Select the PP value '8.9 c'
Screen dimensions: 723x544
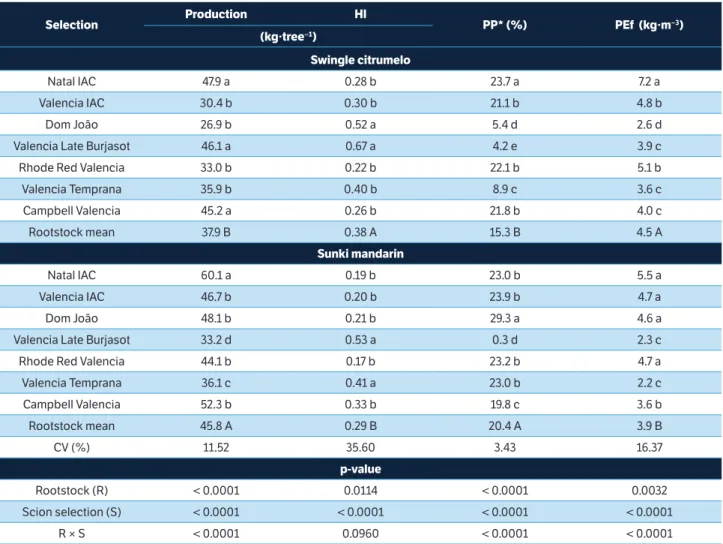504,189
